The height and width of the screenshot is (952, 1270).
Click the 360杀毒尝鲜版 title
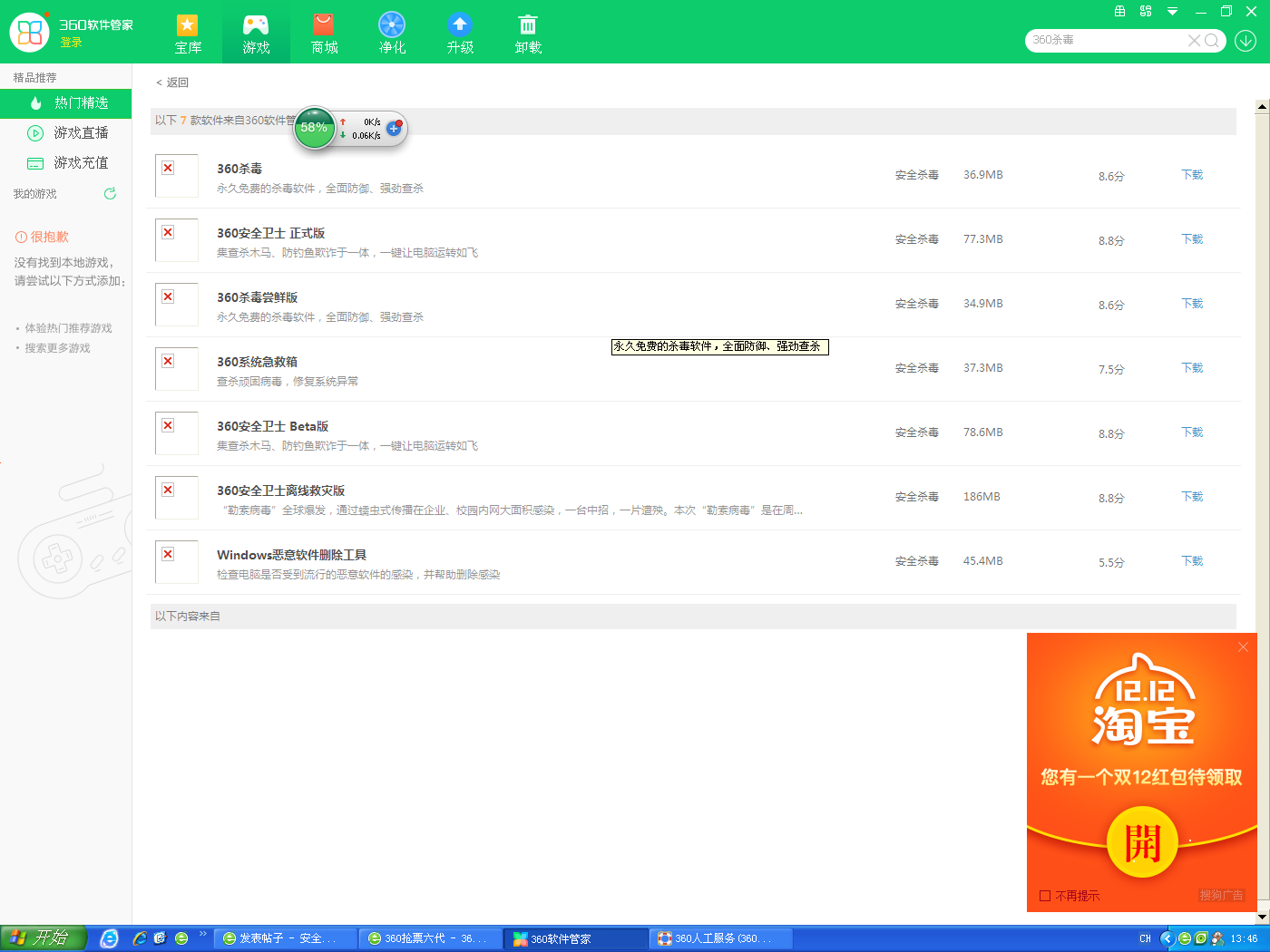click(x=257, y=297)
